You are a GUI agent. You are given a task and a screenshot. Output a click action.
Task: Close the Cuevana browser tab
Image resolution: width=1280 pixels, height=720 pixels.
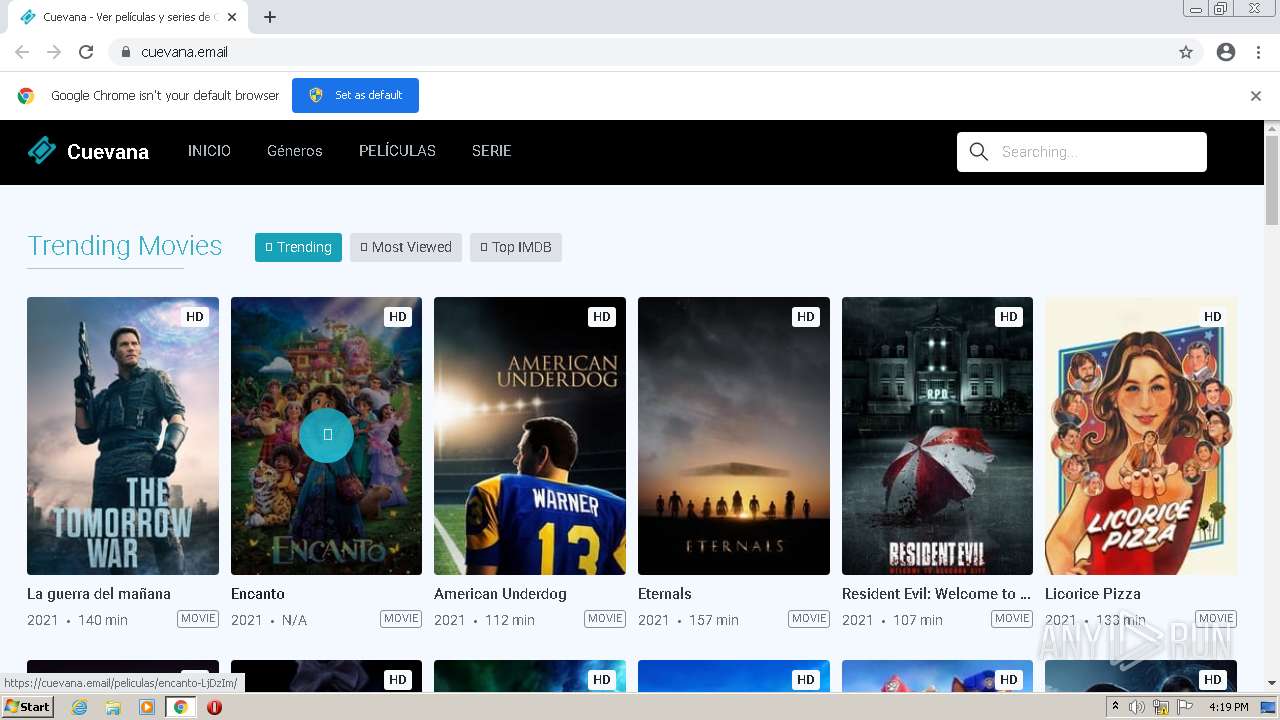point(232,17)
